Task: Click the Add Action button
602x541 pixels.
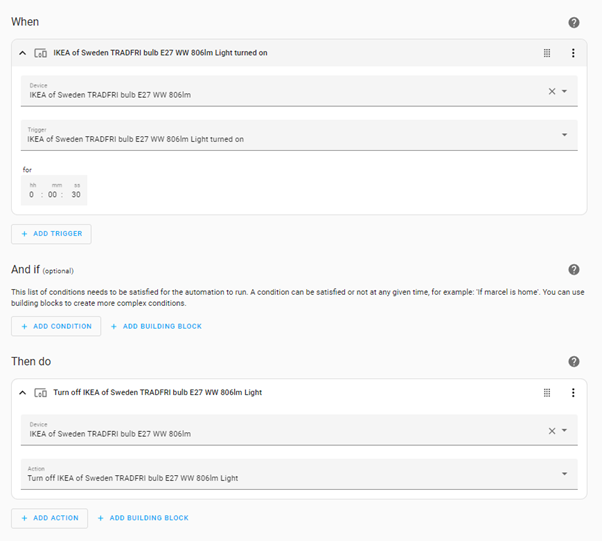Action: pyautogui.click(x=50, y=518)
